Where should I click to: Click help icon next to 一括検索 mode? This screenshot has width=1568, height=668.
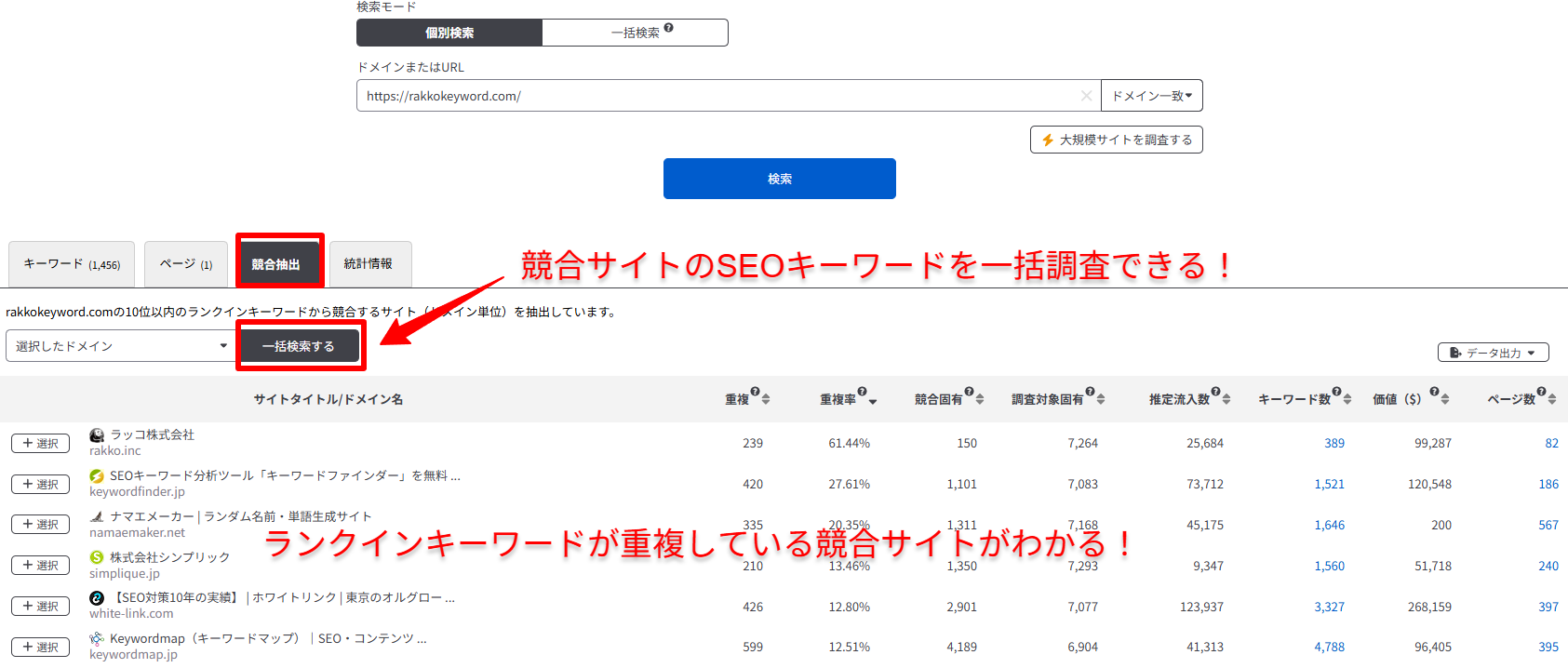[x=668, y=28]
